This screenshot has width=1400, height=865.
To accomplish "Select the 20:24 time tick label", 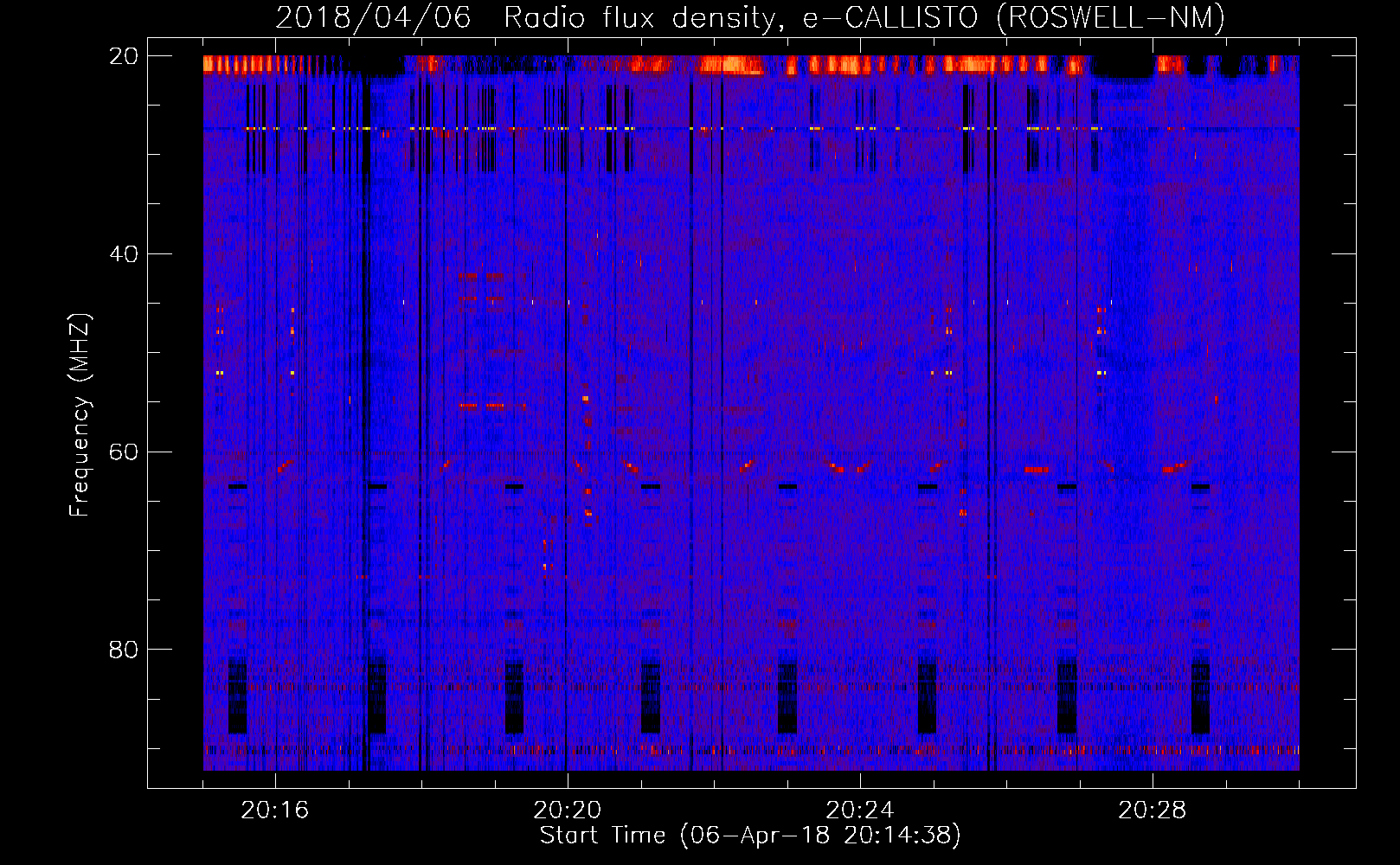I will pyautogui.click(x=860, y=811).
